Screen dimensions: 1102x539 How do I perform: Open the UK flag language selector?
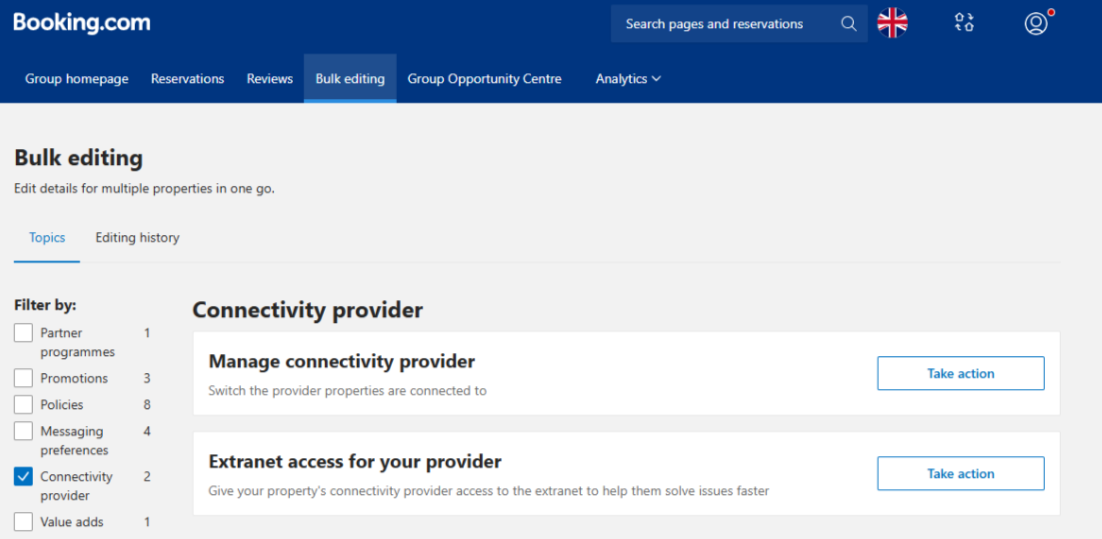(893, 23)
